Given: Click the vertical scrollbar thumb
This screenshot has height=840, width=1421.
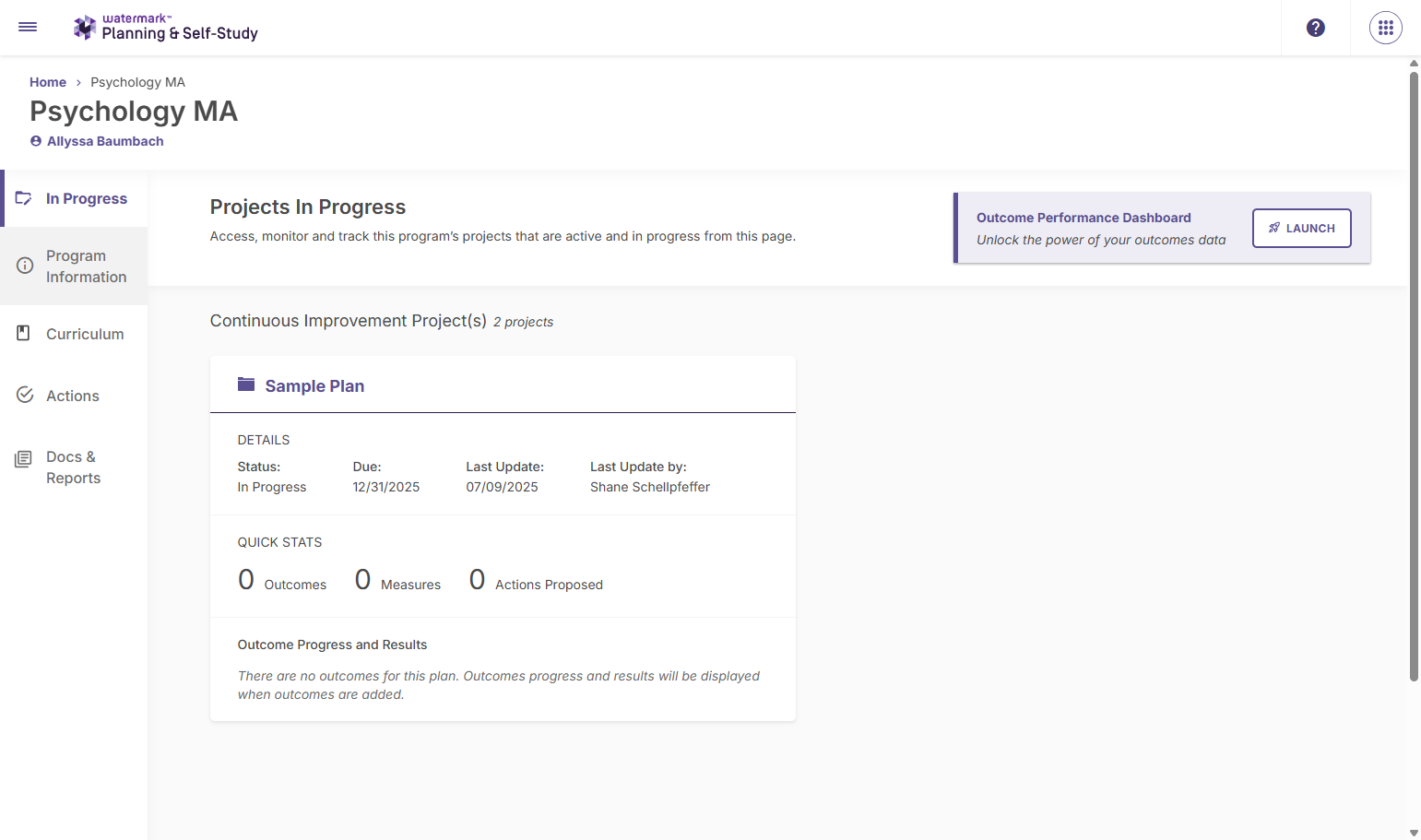Looking at the screenshot, I should point(1414,376).
